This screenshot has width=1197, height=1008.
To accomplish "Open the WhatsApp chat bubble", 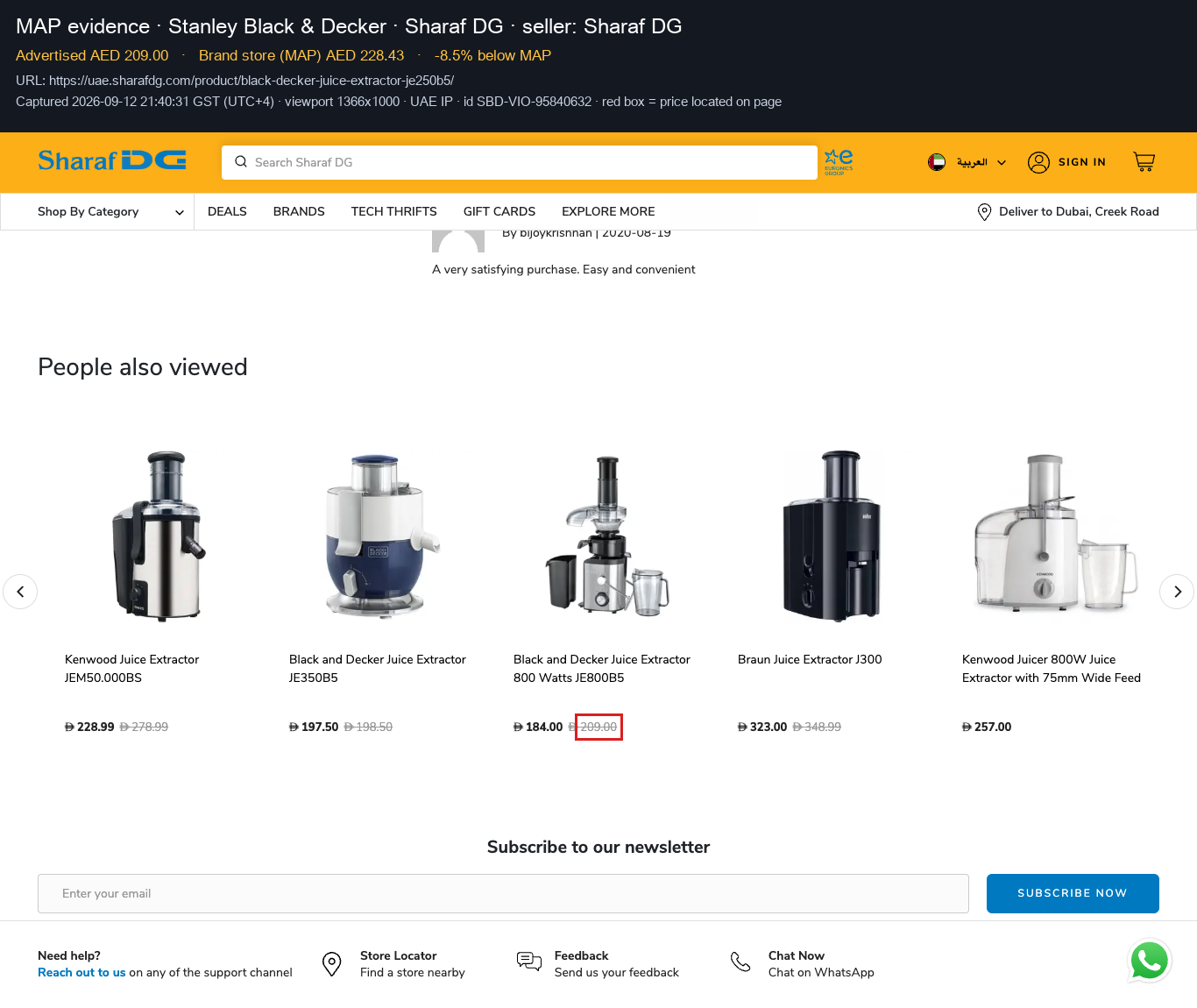I will [1149, 961].
